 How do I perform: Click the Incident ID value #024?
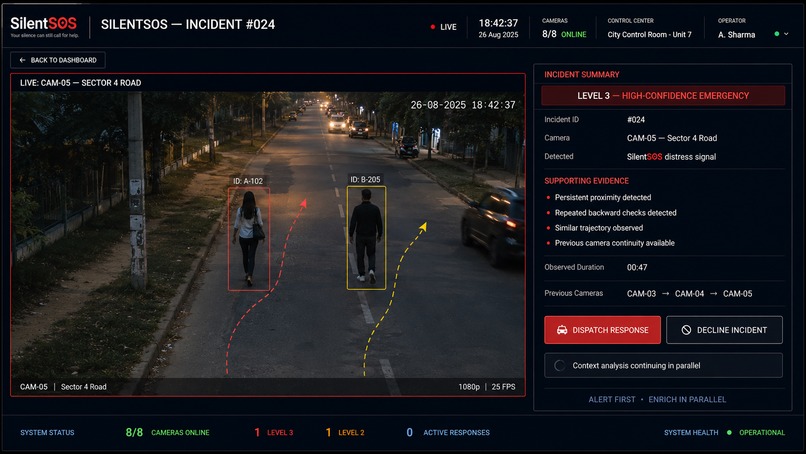(x=636, y=120)
